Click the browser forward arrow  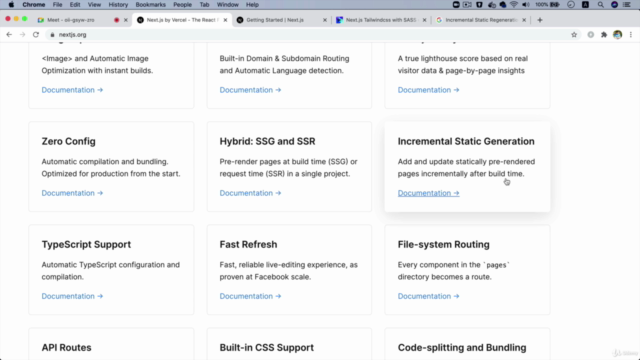(x=22, y=35)
